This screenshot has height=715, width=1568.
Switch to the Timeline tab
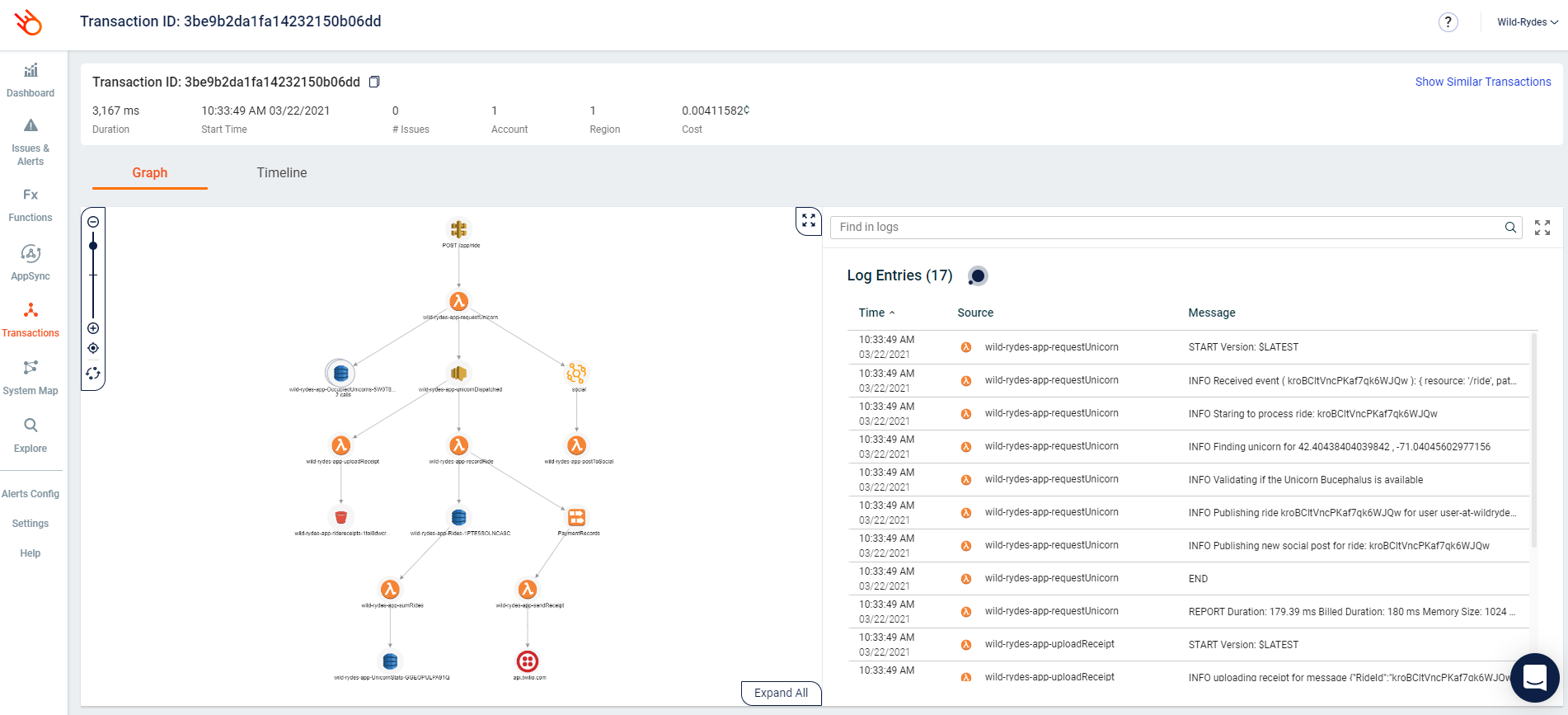pos(282,172)
